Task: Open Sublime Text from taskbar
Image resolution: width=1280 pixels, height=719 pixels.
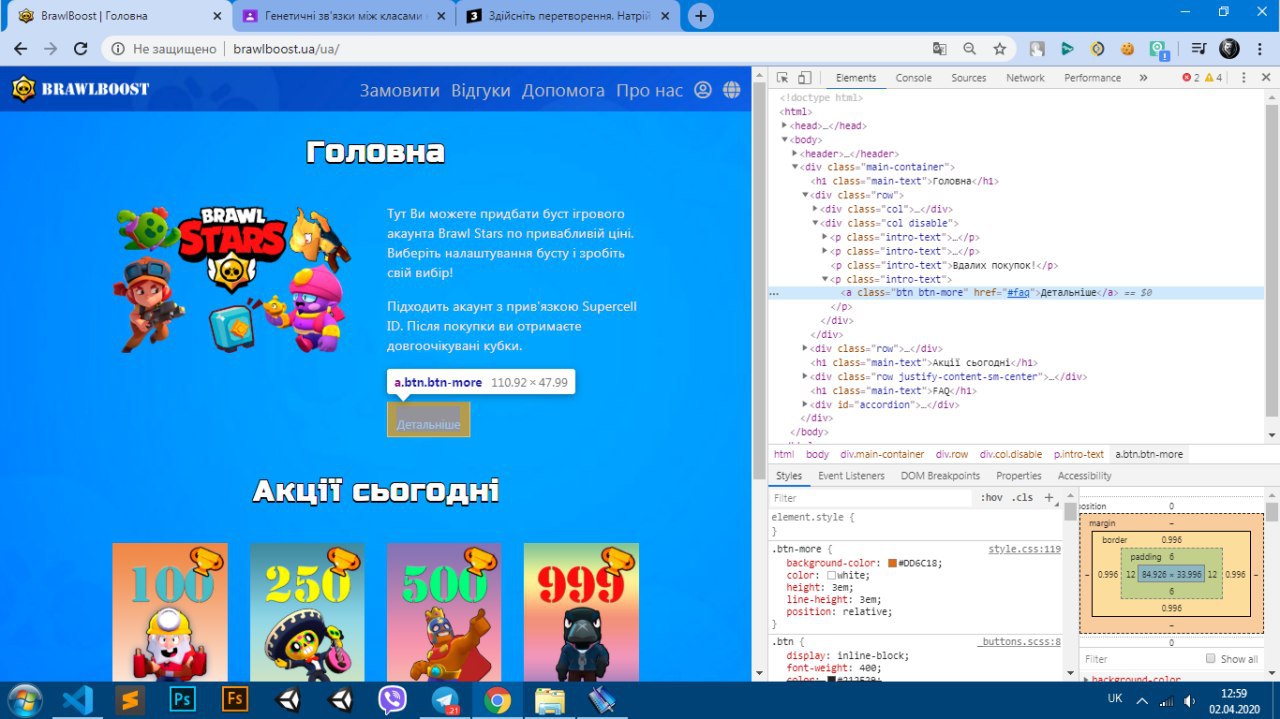Action: pos(130,699)
